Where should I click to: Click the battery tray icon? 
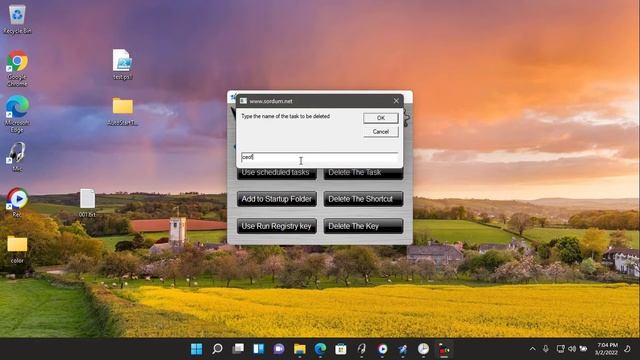coord(584,349)
